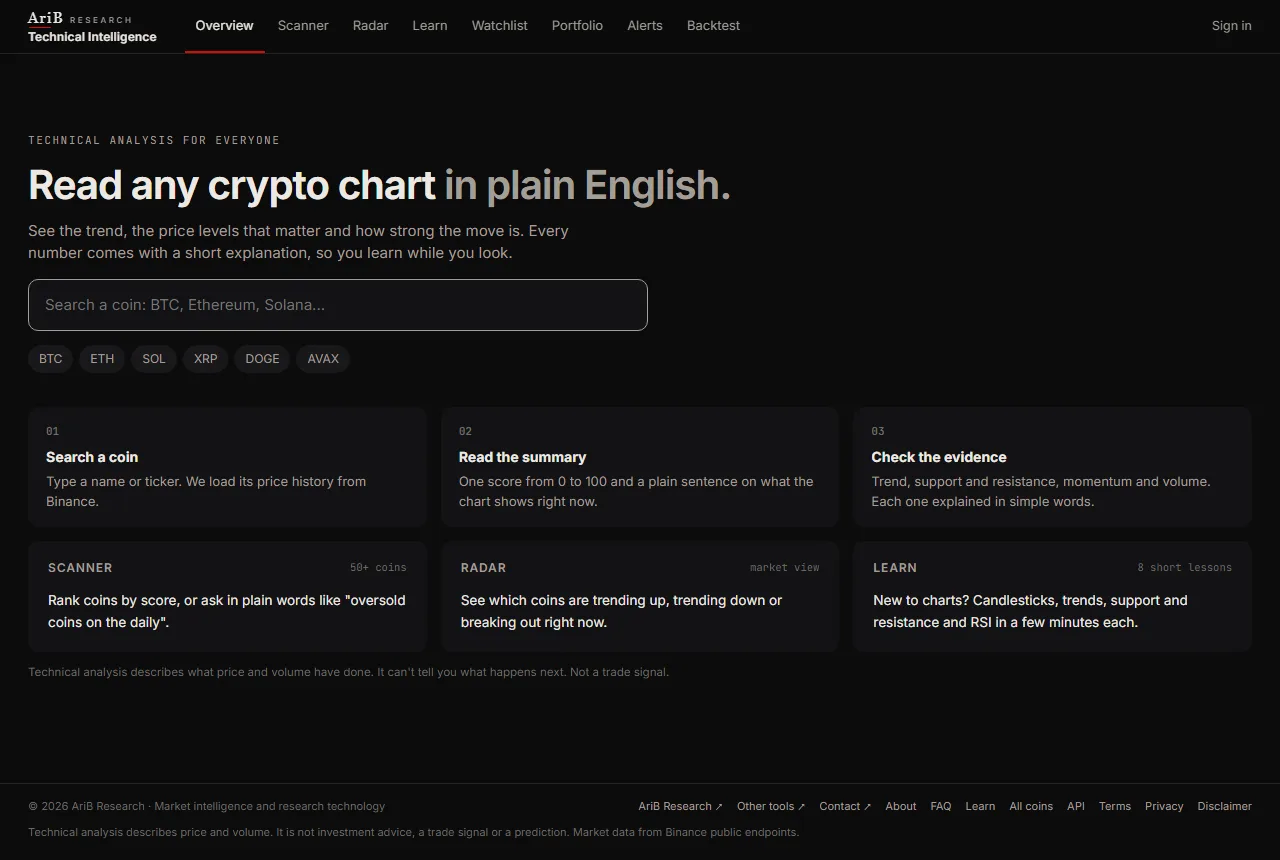Click the "market view" label
The height and width of the screenshot is (860, 1280).
[x=784, y=568]
